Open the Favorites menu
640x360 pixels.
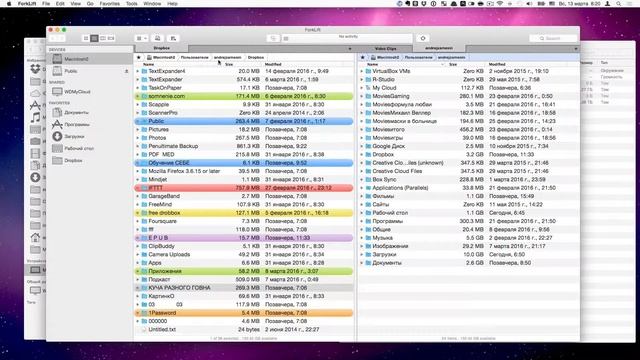pos(110,3)
